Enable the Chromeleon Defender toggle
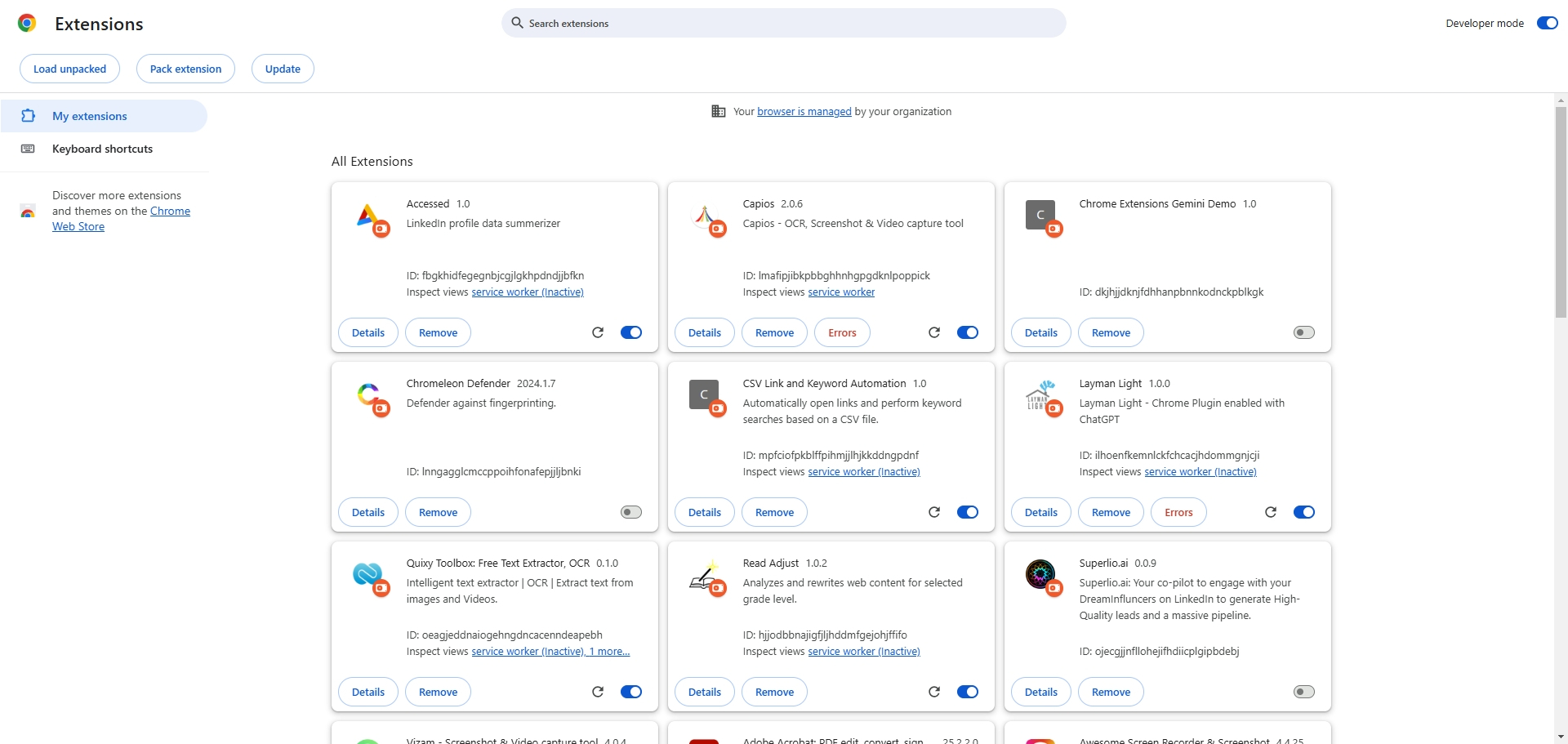The height and width of the screenshot is (744, 1568). click(x=631, y=512)
